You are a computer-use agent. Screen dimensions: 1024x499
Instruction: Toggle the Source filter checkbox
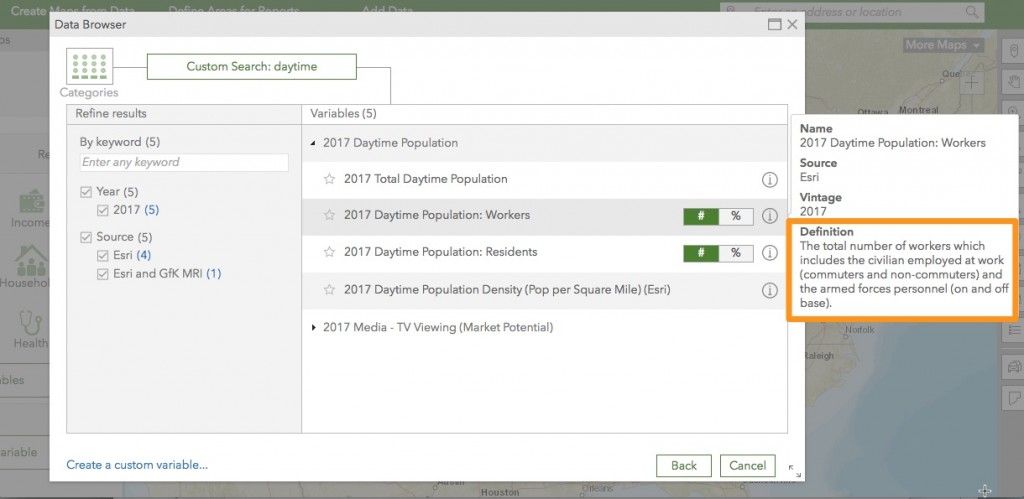[86, 237]
